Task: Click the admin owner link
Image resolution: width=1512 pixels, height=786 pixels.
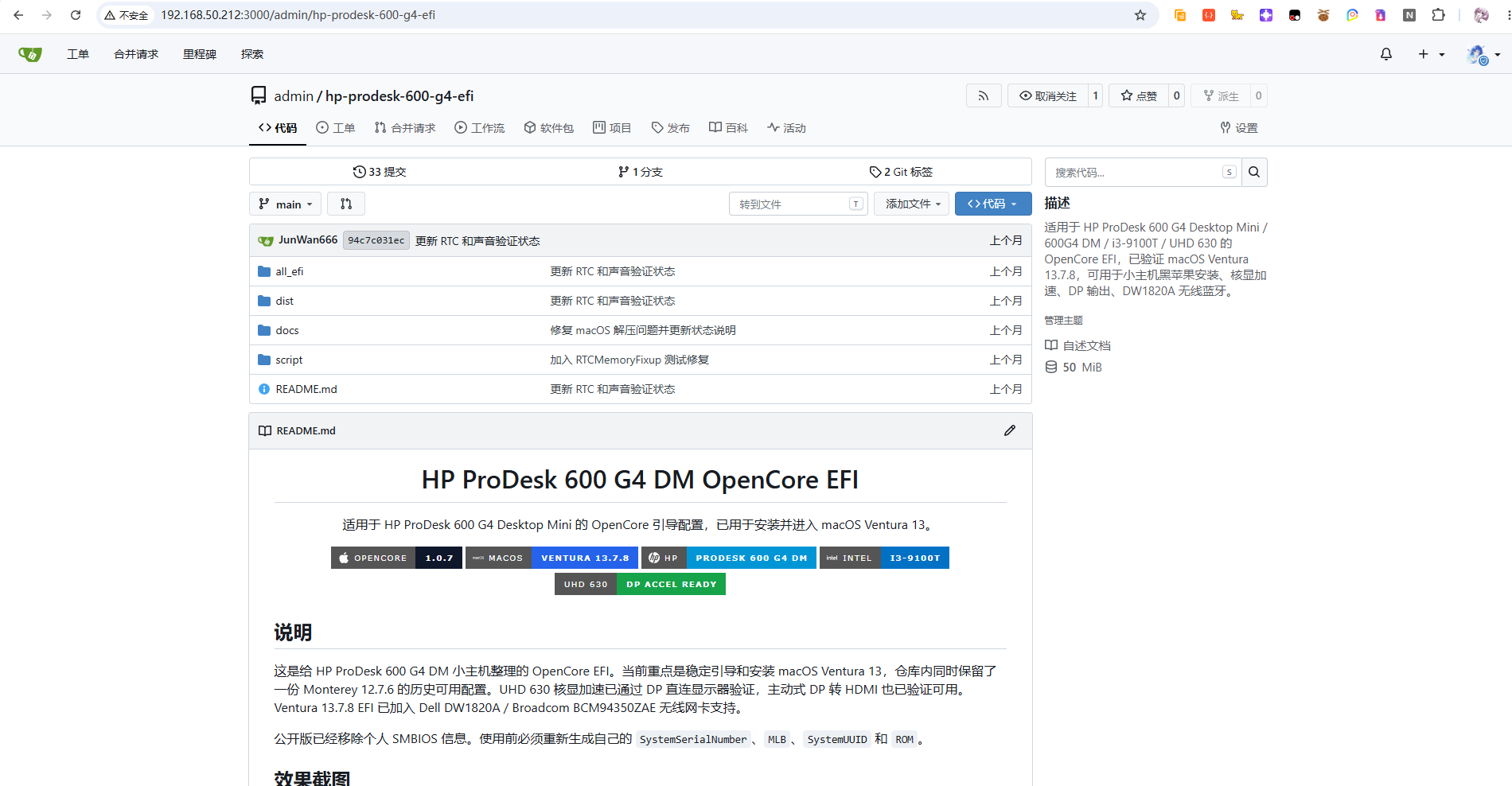Action: coord(294,96)
